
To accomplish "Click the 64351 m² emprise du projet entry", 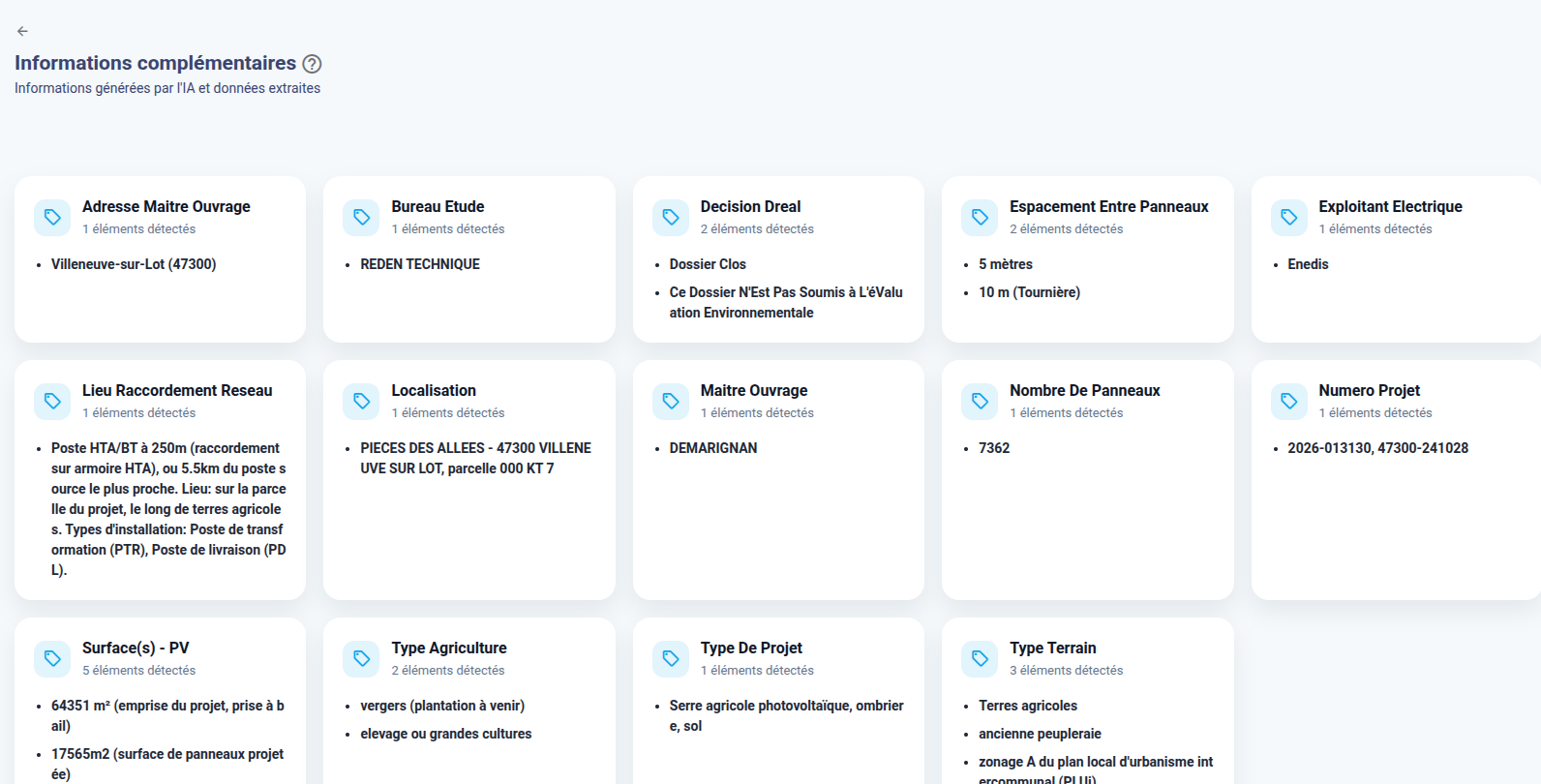I will 167,715.
